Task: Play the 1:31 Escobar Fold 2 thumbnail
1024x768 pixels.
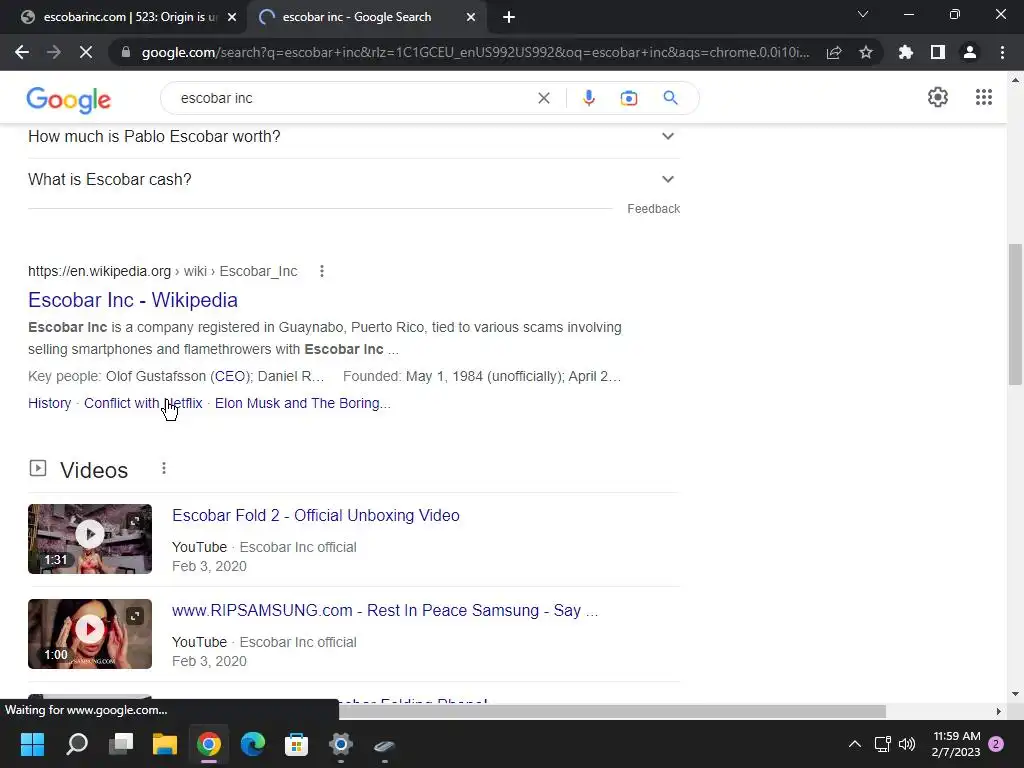Action: (x=90, y=539)
